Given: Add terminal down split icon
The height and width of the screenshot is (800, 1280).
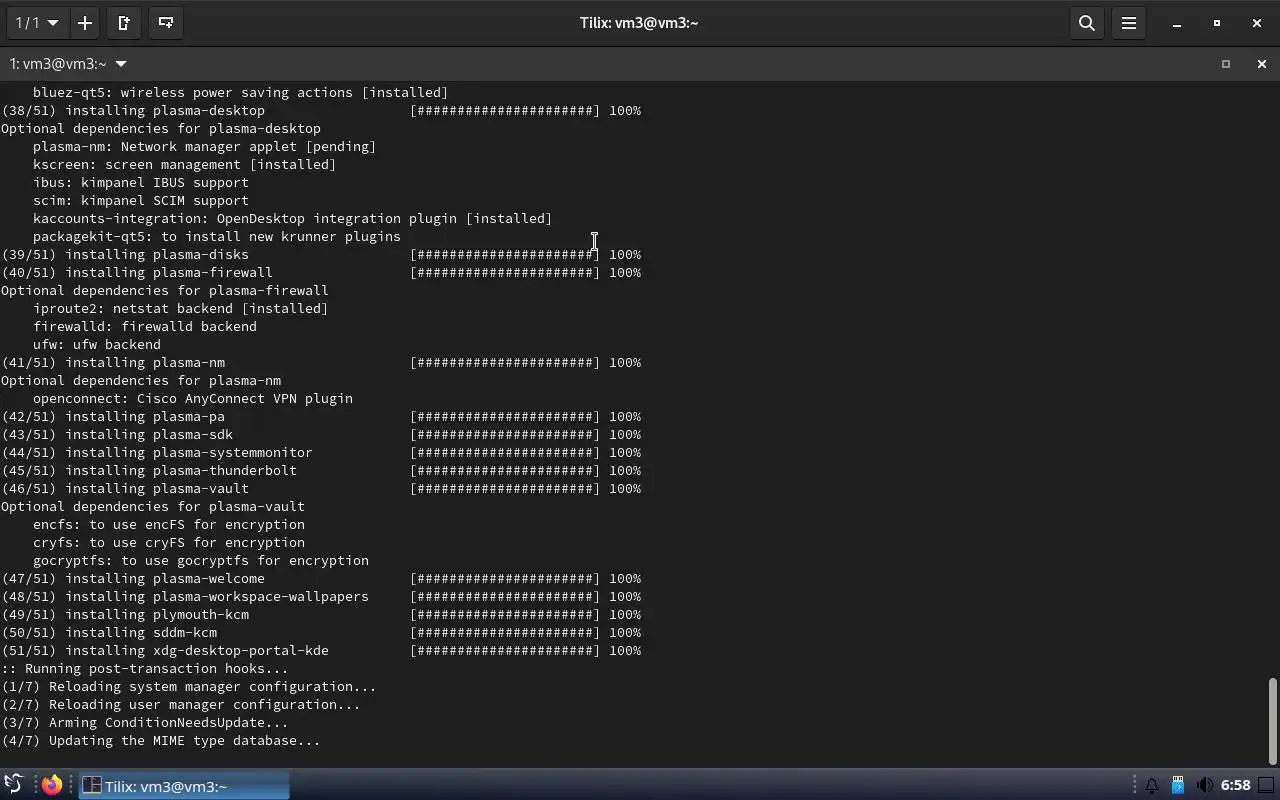Looking at the screenshot, I should (166, 22).
